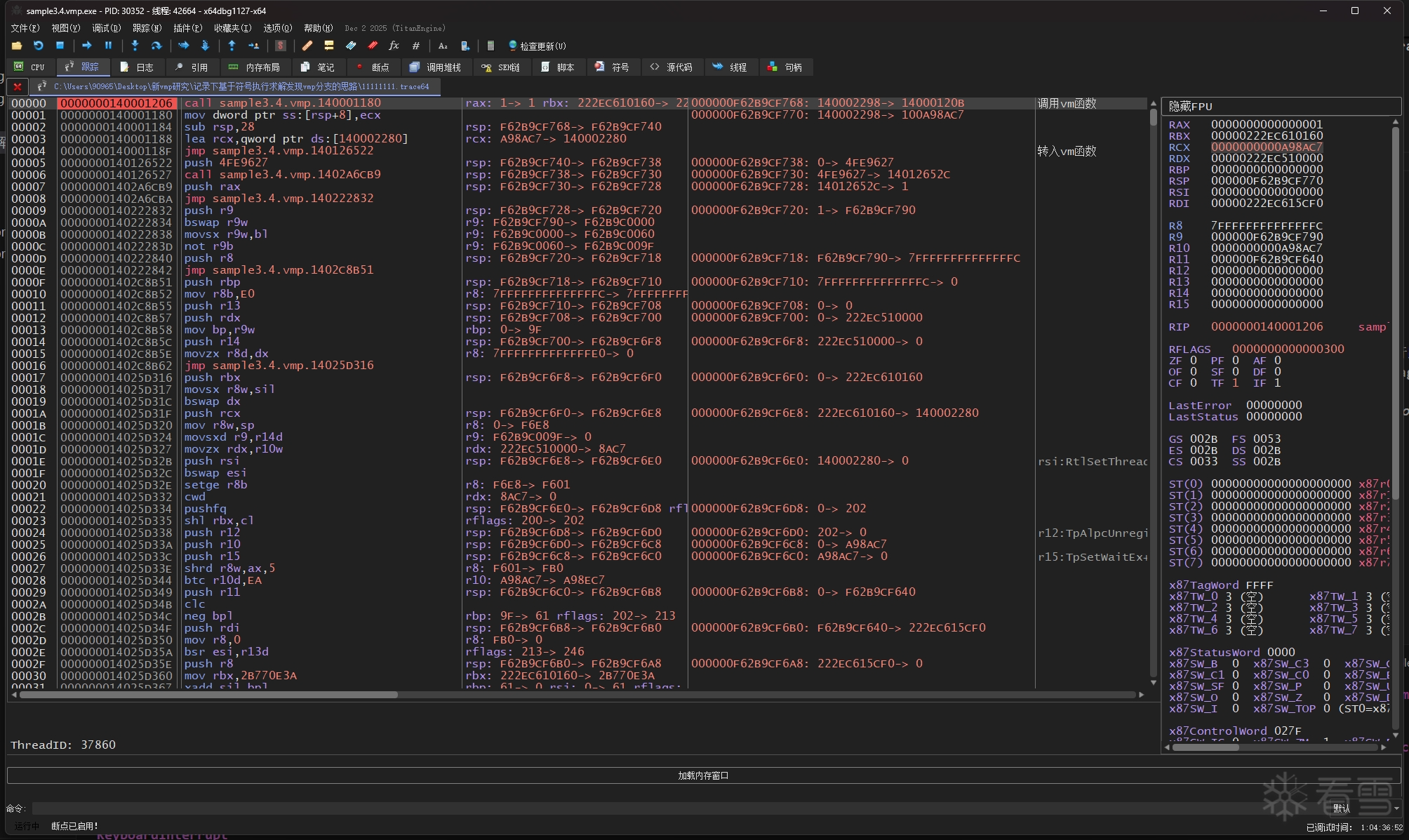Click the open file folder icon
This screenshot has height=840, width=1409.
point(17,46)
